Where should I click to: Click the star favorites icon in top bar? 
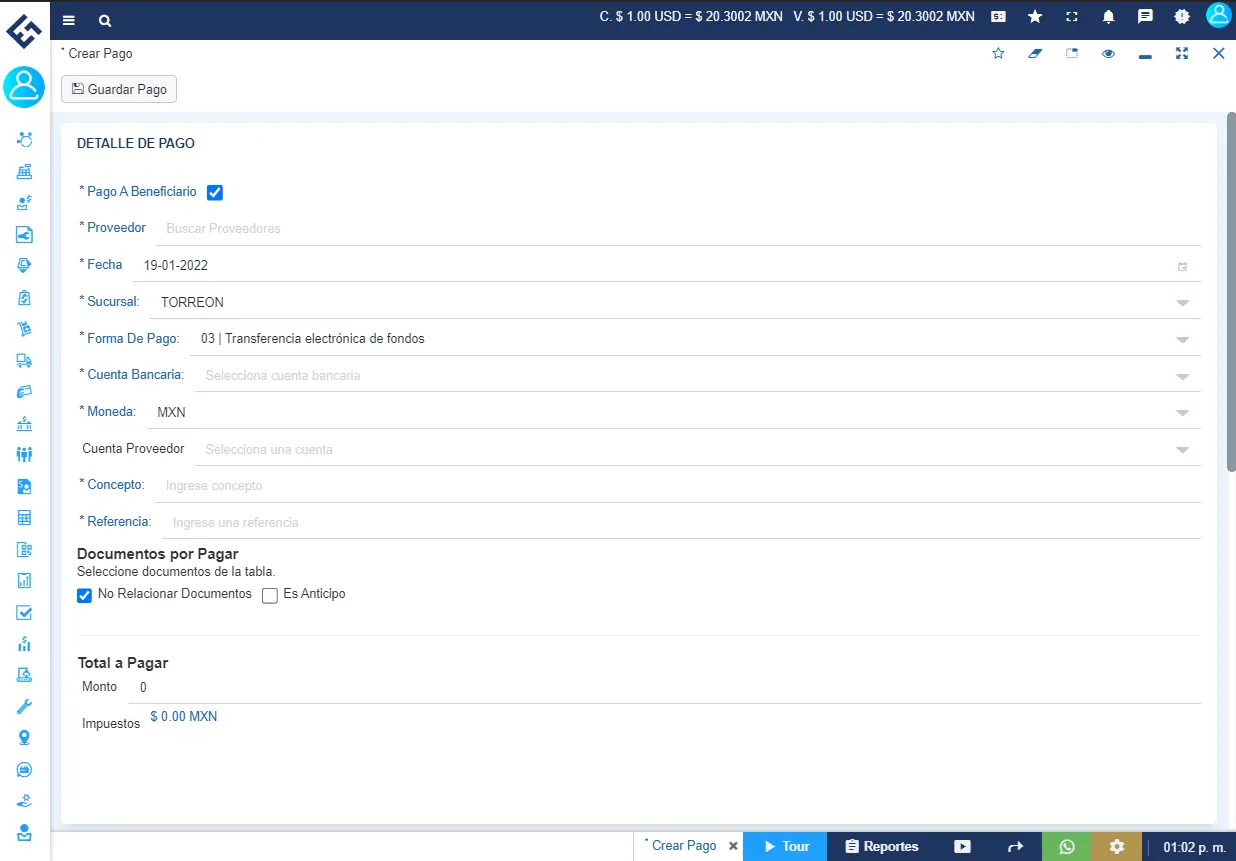point(1035,17)
